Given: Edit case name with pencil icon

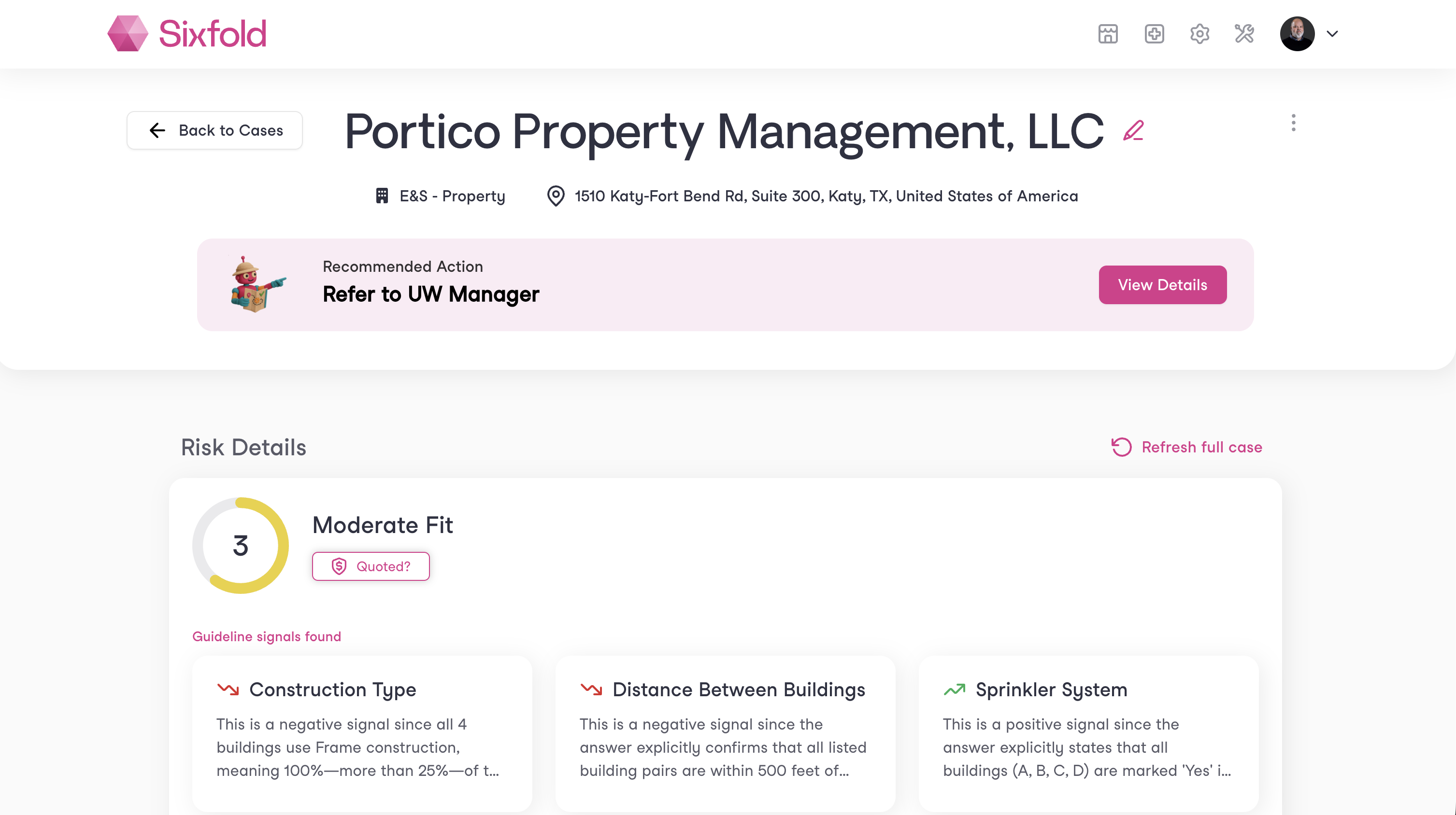Looking at the screenshot, I should [1133, 131].
